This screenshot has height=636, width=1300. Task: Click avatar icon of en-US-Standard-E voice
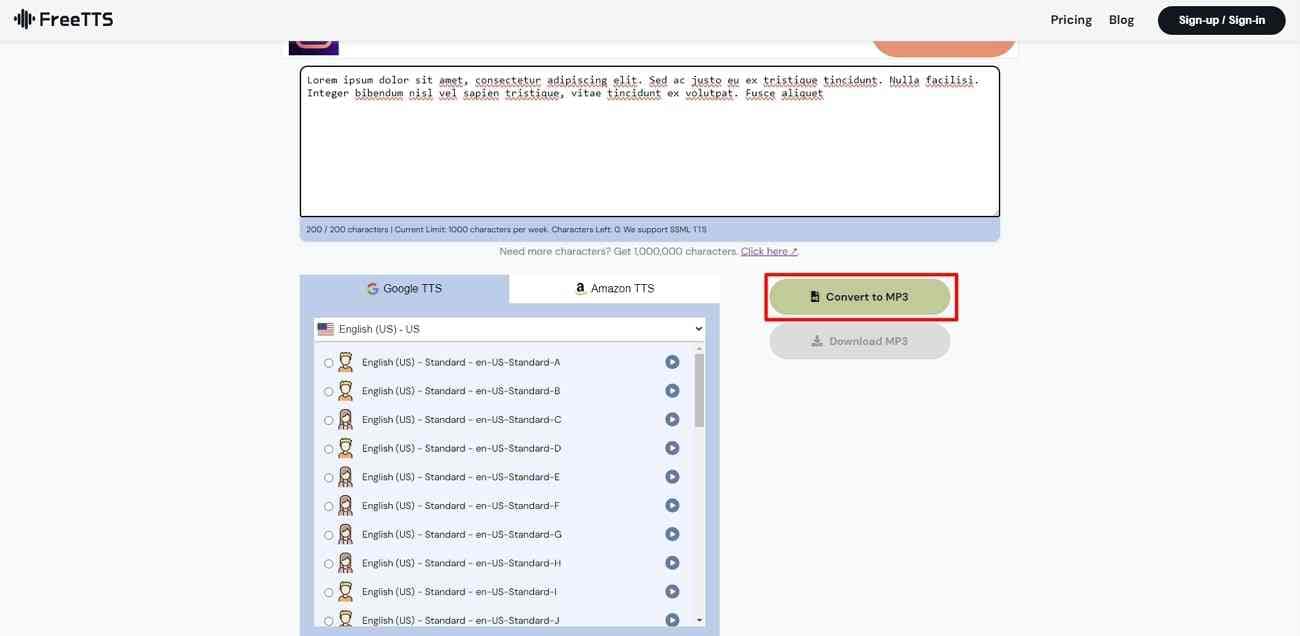coord(345,477)
